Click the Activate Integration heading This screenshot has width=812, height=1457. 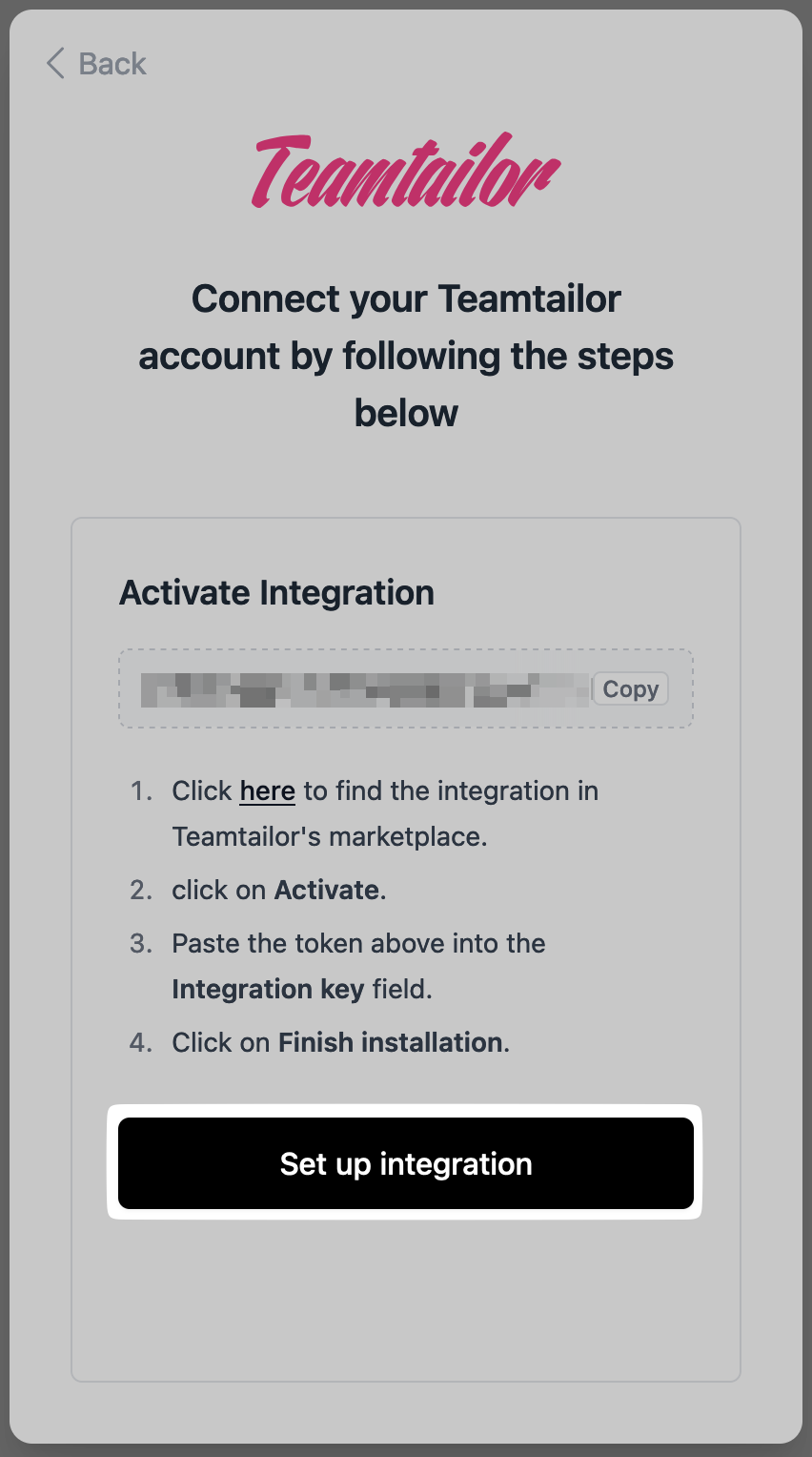(x=276, y=593)
